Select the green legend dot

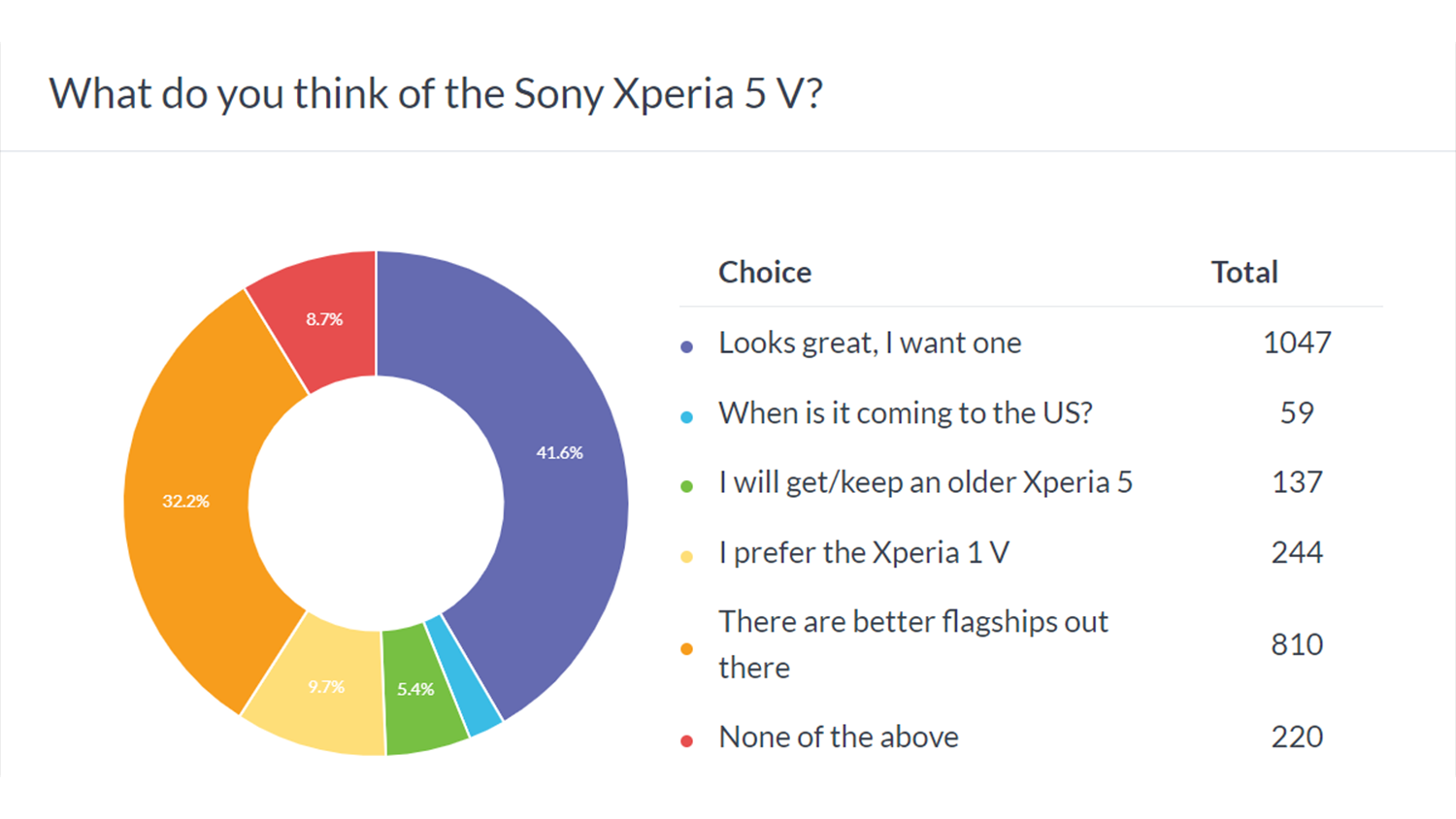tap(687, 486)
